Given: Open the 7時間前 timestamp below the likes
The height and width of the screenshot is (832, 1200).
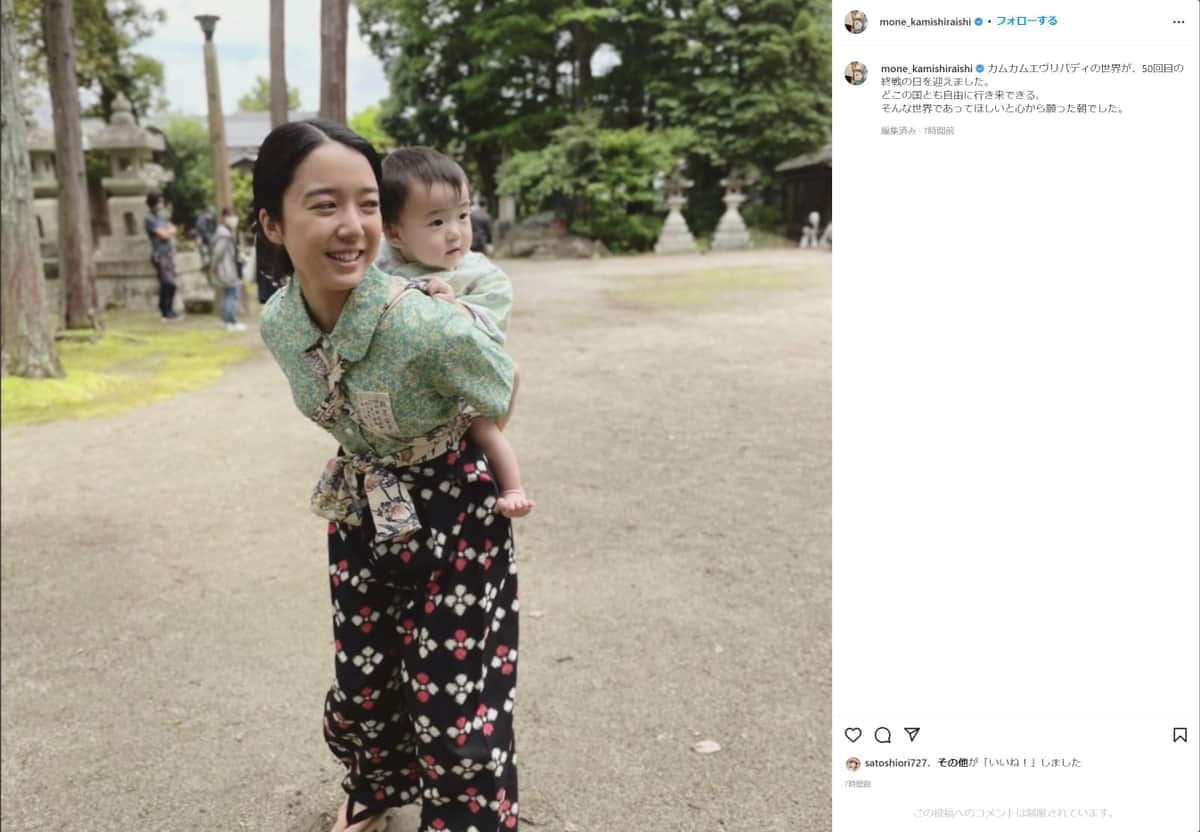Looking at the screenshot, I should coord(858,784).
